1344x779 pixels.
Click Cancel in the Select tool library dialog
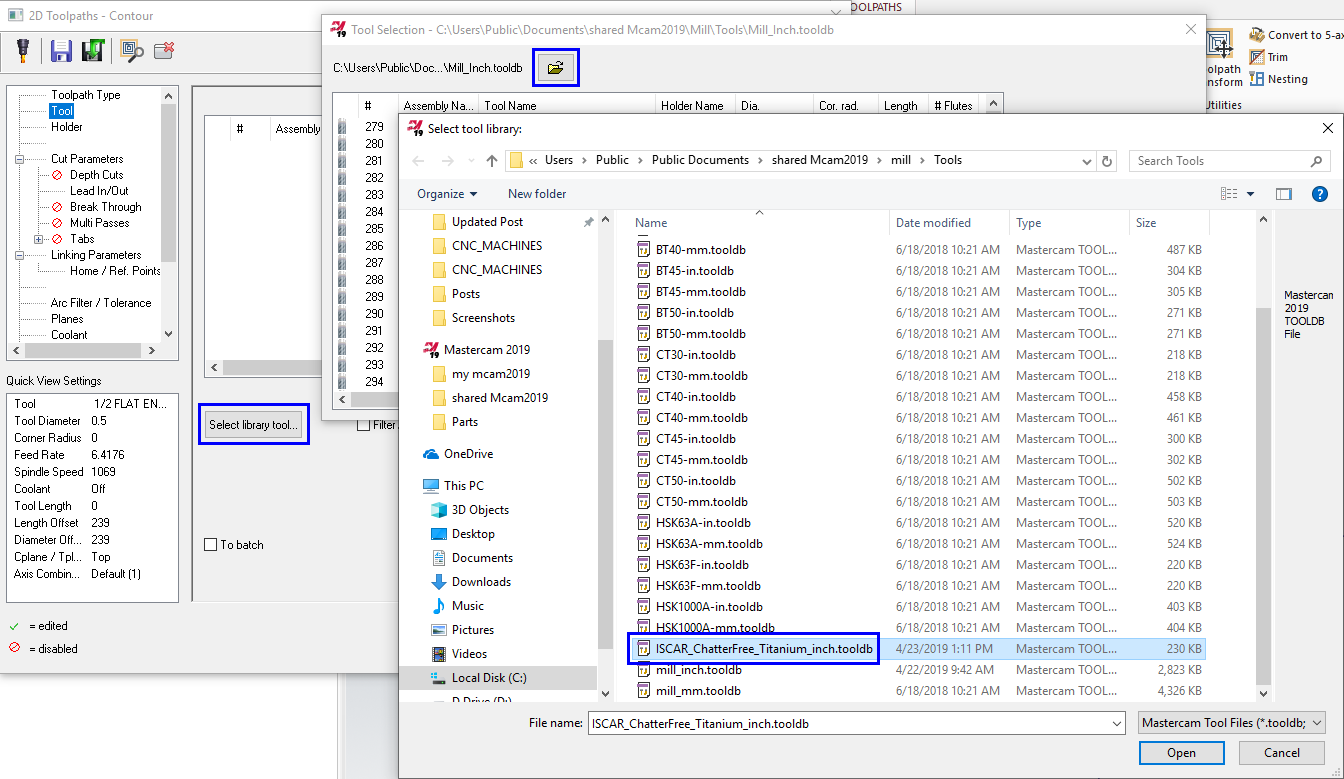click(x=1282, y=753)
